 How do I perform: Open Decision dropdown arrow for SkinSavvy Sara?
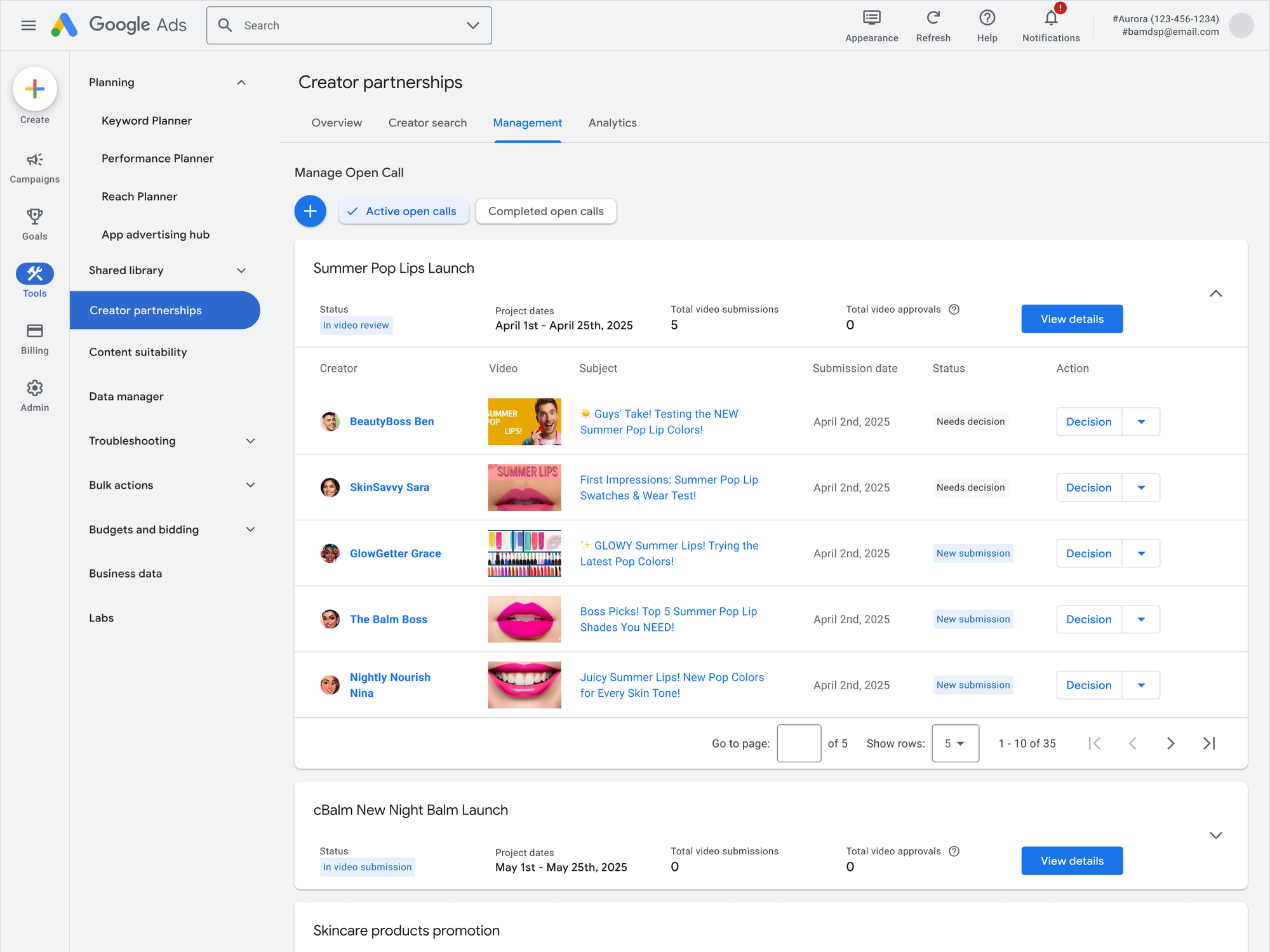coord(1141,488)
